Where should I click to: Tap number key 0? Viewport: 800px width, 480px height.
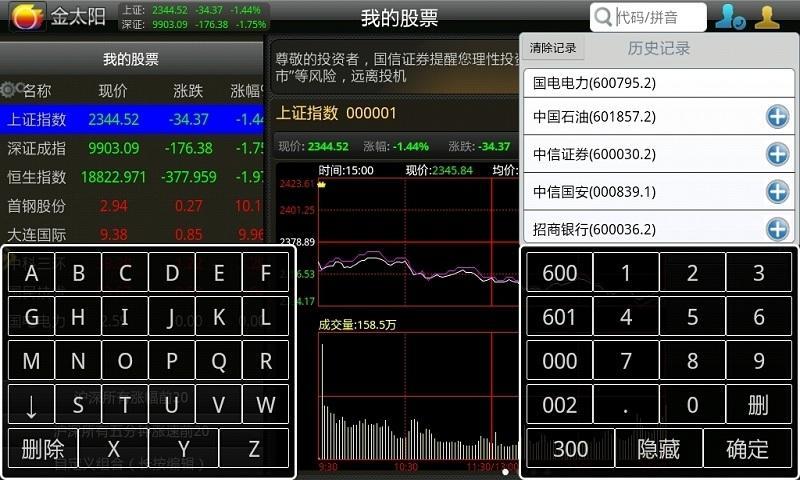(692, 405)
